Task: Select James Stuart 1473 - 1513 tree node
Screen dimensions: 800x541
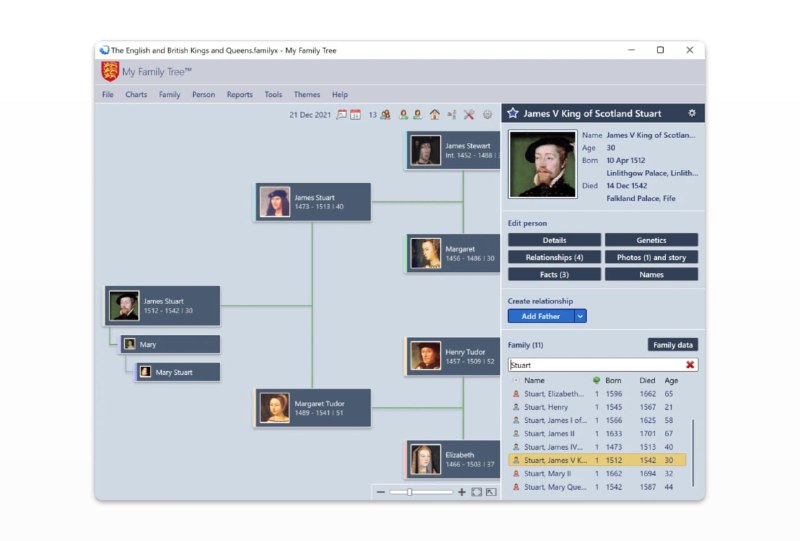Action: pos(313,202)
